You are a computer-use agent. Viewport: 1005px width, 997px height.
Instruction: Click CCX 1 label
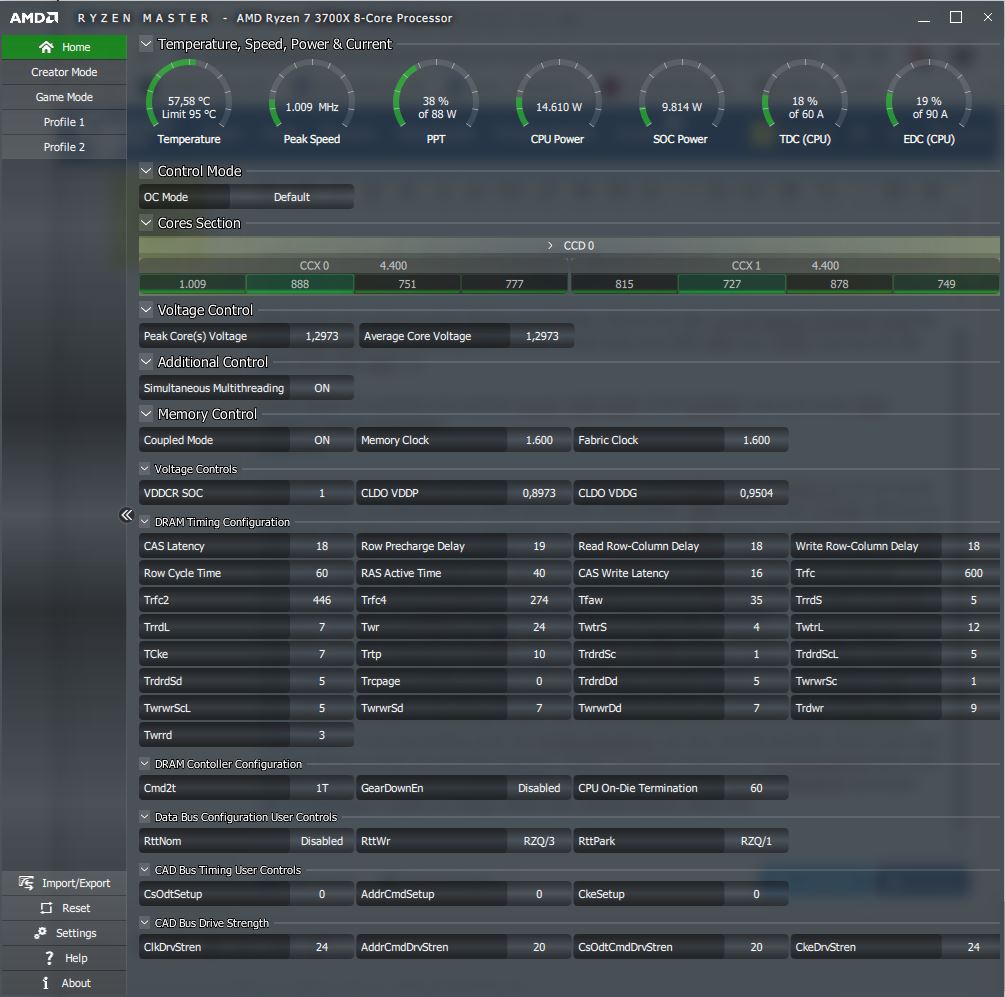coord(746,265)
